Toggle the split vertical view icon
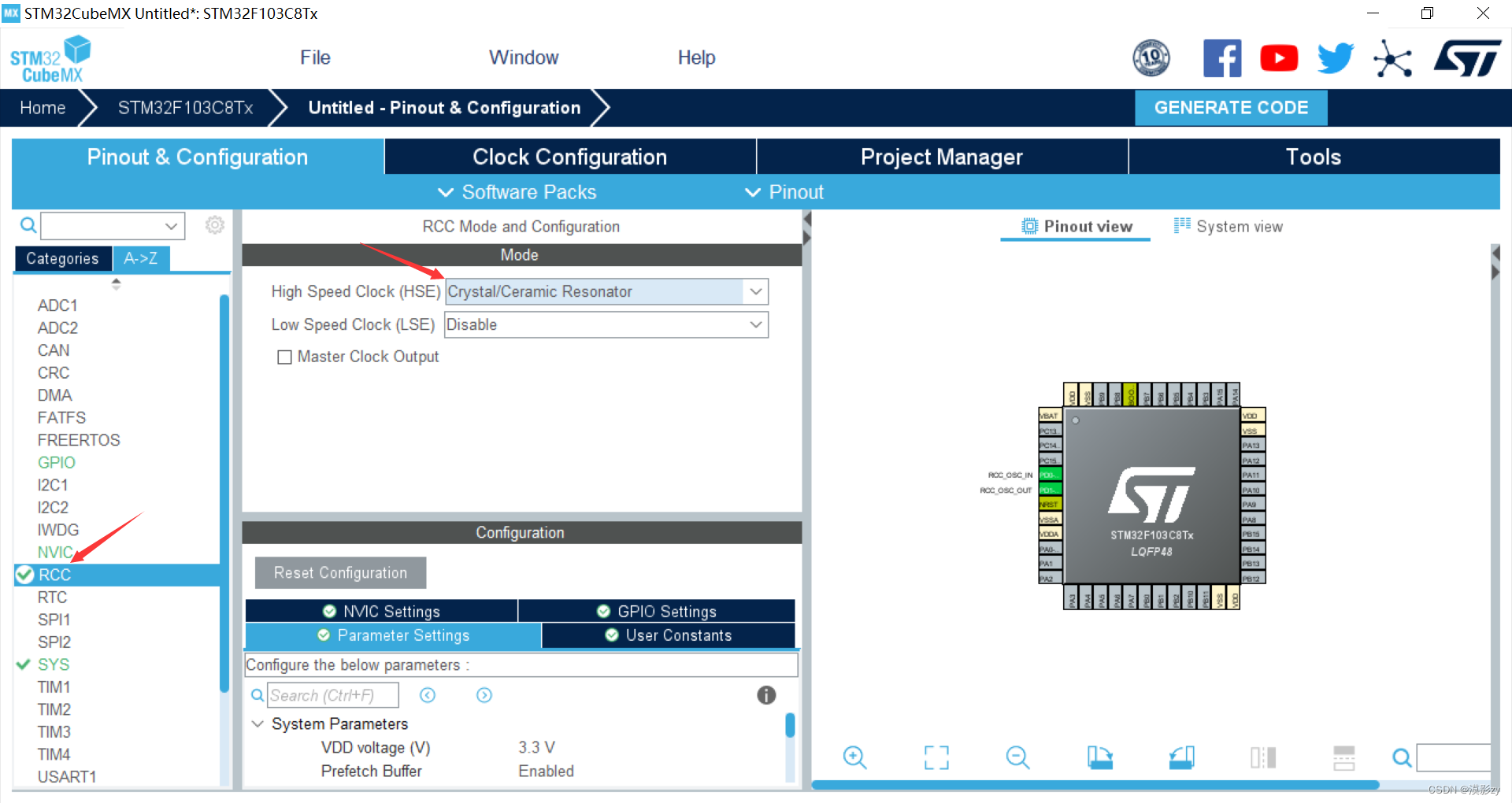 tap(1263, 757)
